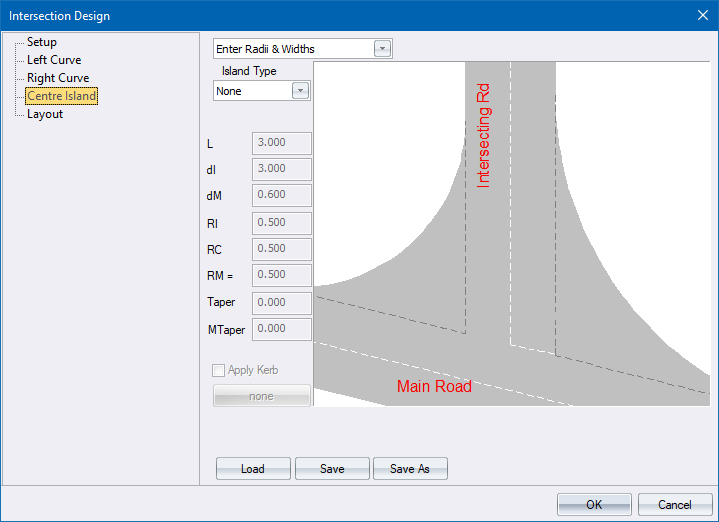
Task: Click the dM value field
Action: [283, 195]
